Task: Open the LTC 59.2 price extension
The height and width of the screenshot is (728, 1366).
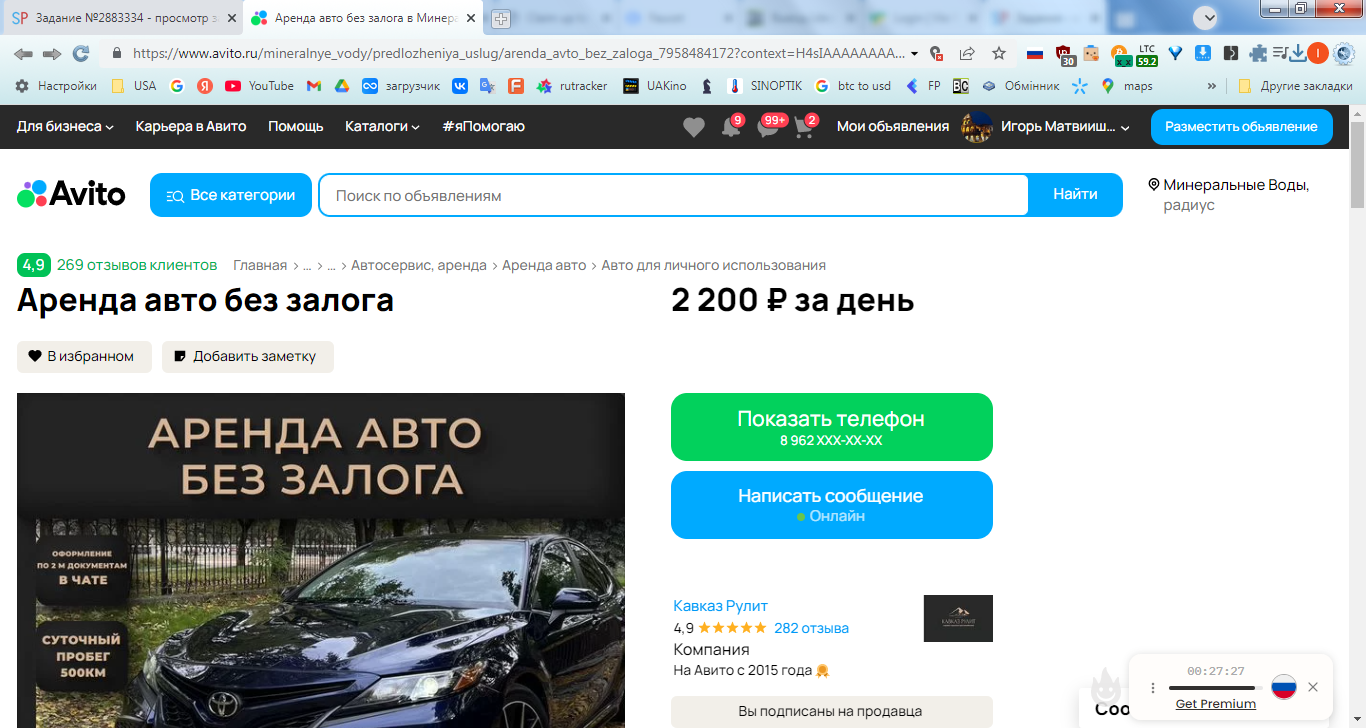Action: coord(1147,55)
